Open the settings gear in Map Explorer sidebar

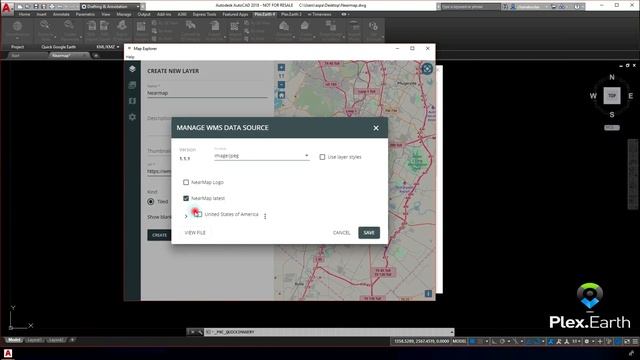point(132,117)
